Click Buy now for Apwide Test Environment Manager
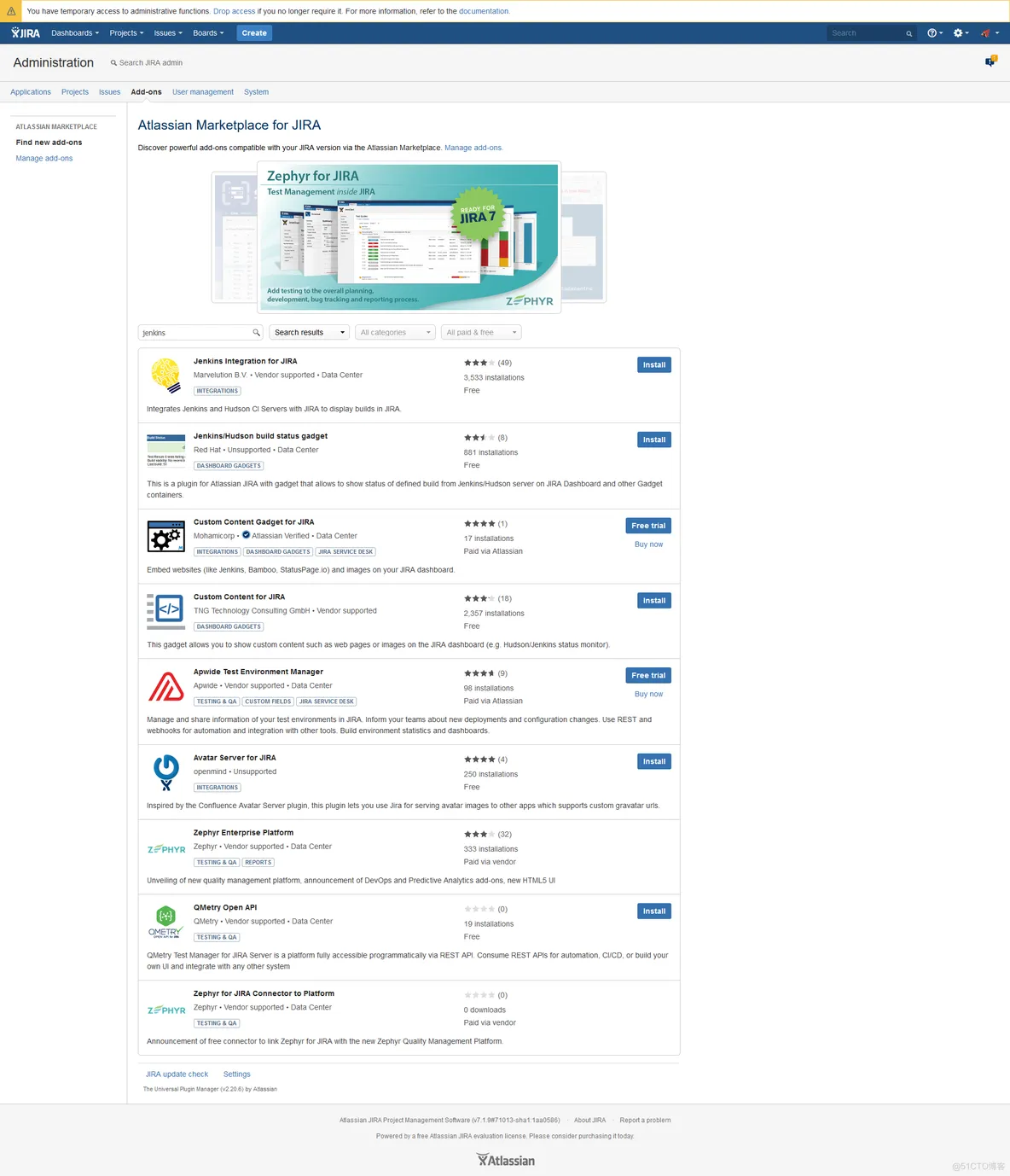Image resolution: width=1010 pixels, height=1176 pixels. click(x=648, y=695)
